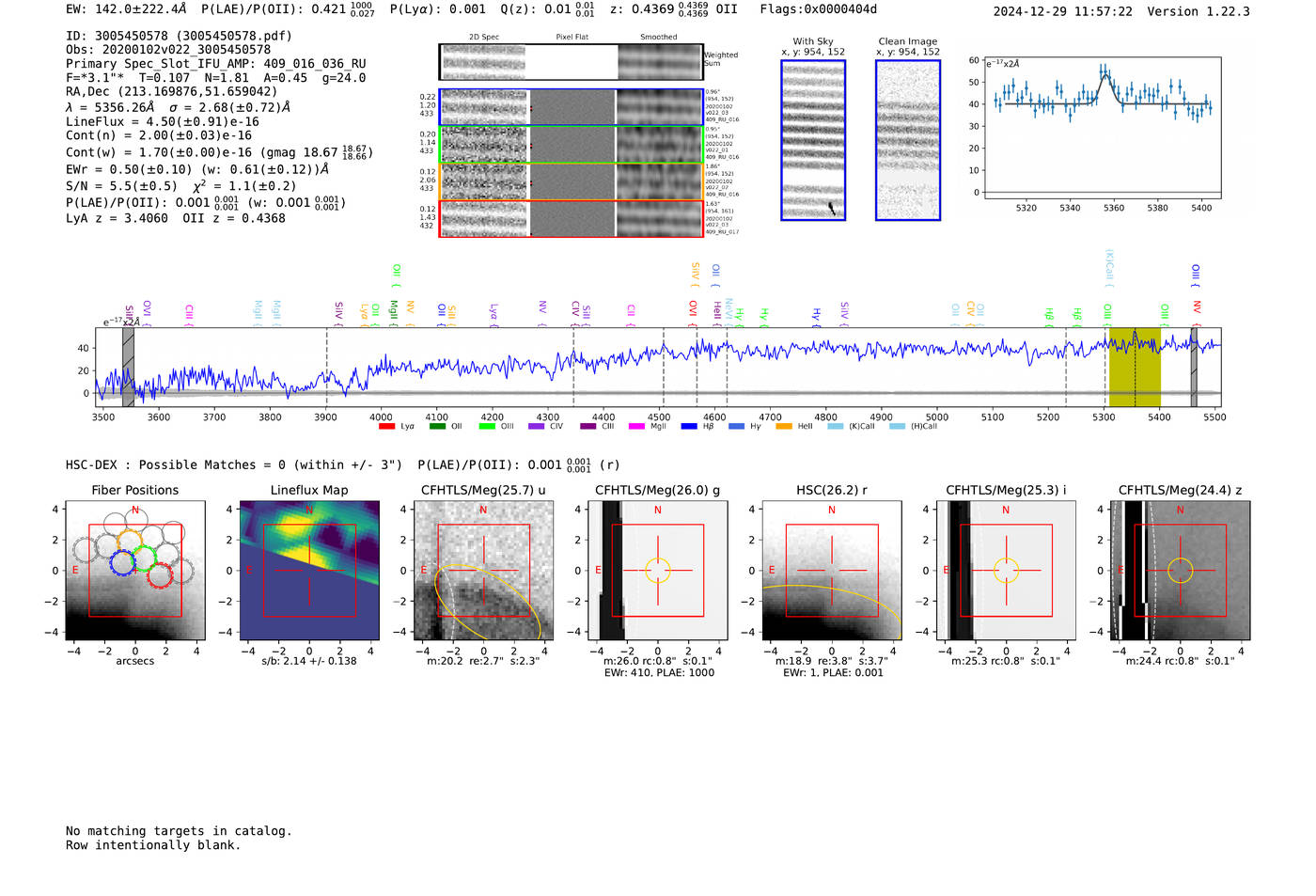Select the red-bordered 2D fiber spectrum row

click(x=572, y=218)
